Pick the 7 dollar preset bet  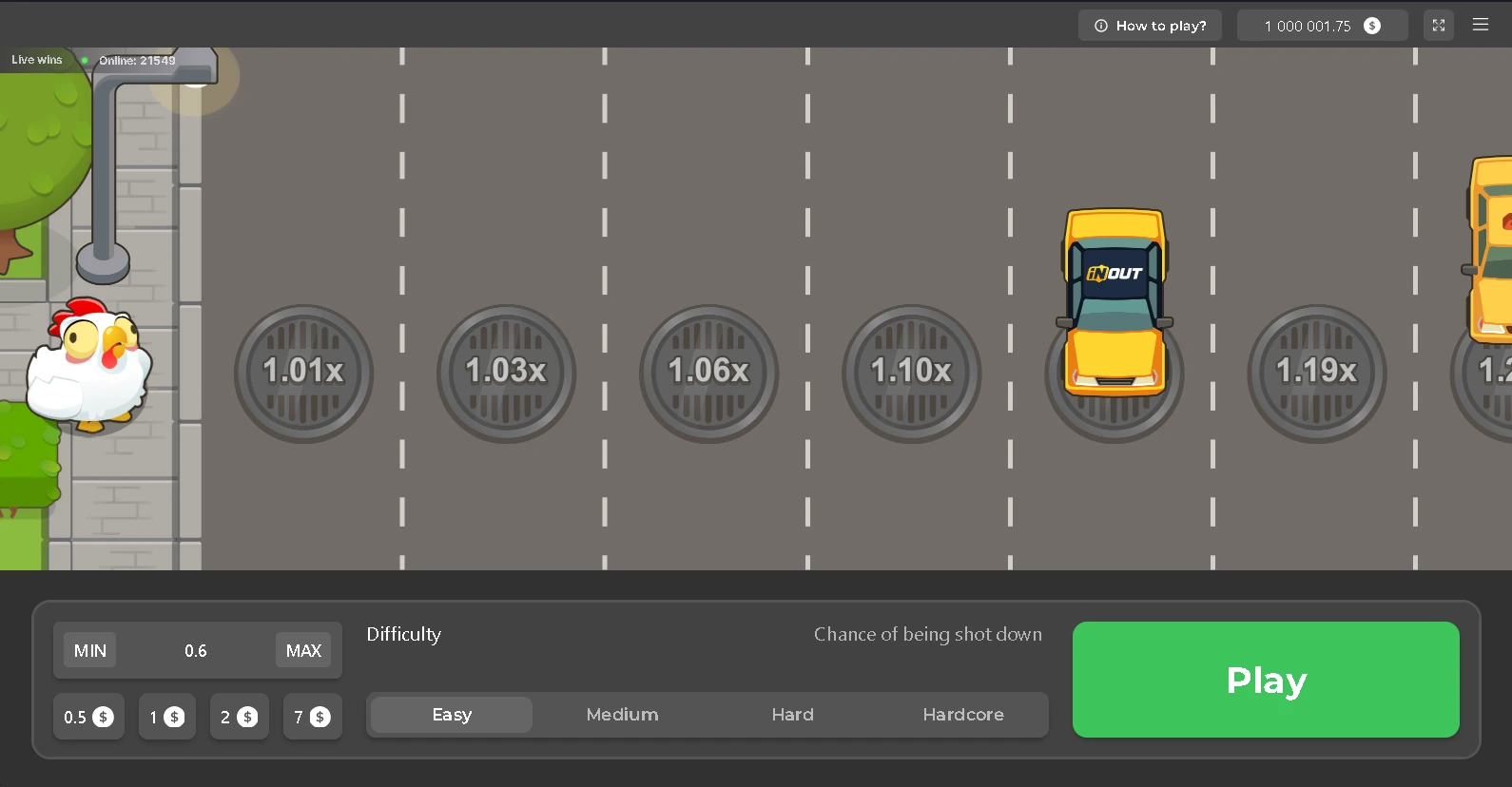pos(312,717)
